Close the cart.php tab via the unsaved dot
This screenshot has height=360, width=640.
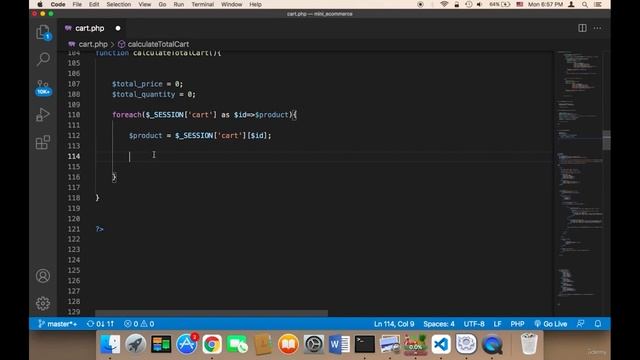pos(118,28)
